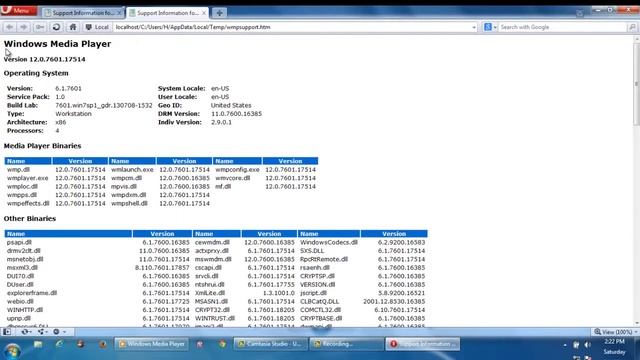The width and height of the screenshot is (640, 360).
Task: Click the Local security badge
Action: (x=97, y=27)
